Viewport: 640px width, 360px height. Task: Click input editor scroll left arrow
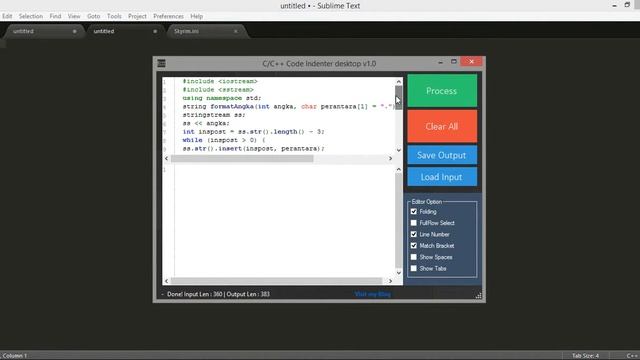click(167, 158)
